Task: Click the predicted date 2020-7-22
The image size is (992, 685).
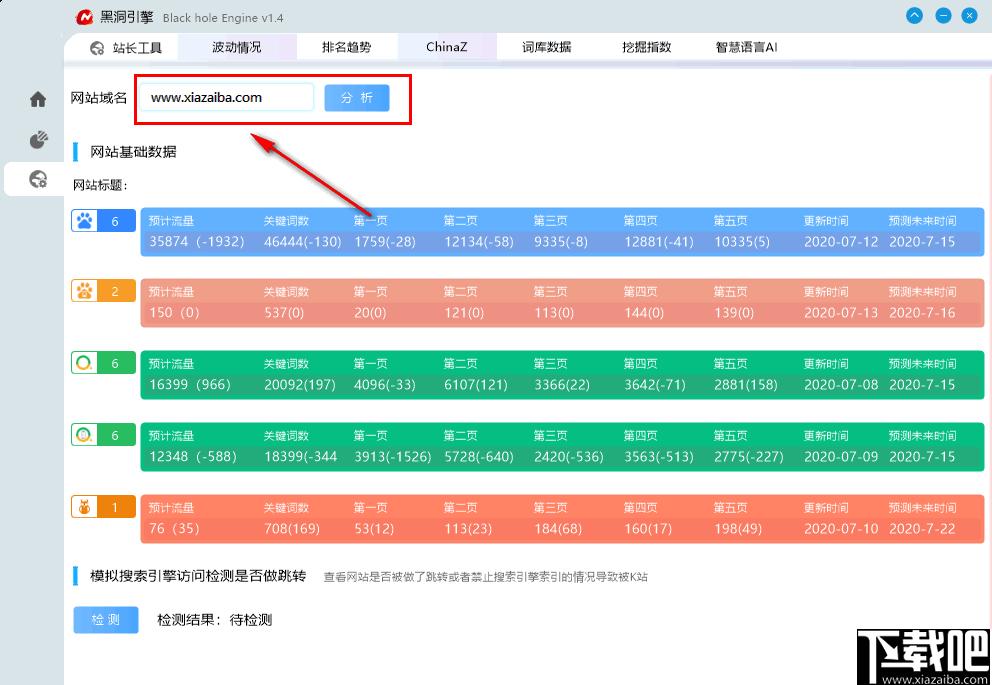Action: pos(922,529)
